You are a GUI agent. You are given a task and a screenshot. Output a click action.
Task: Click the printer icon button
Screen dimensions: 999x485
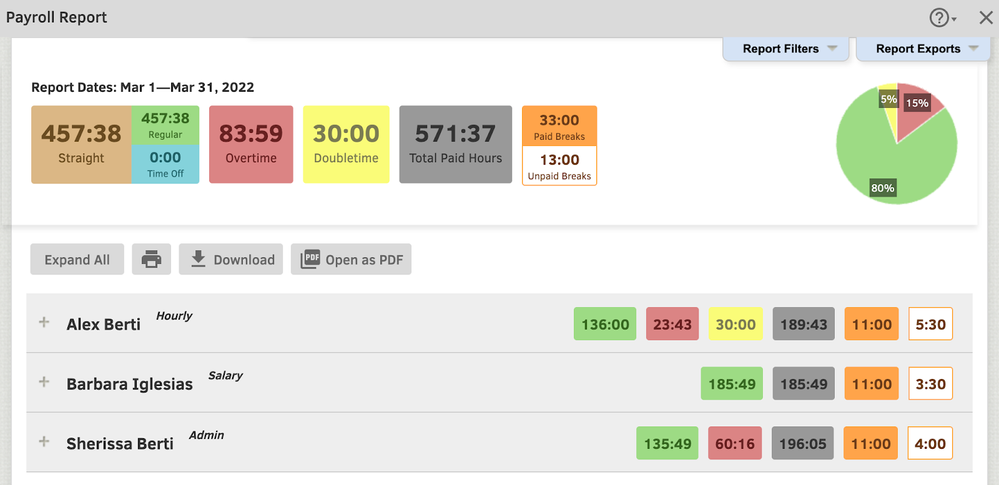pos(151,260)
